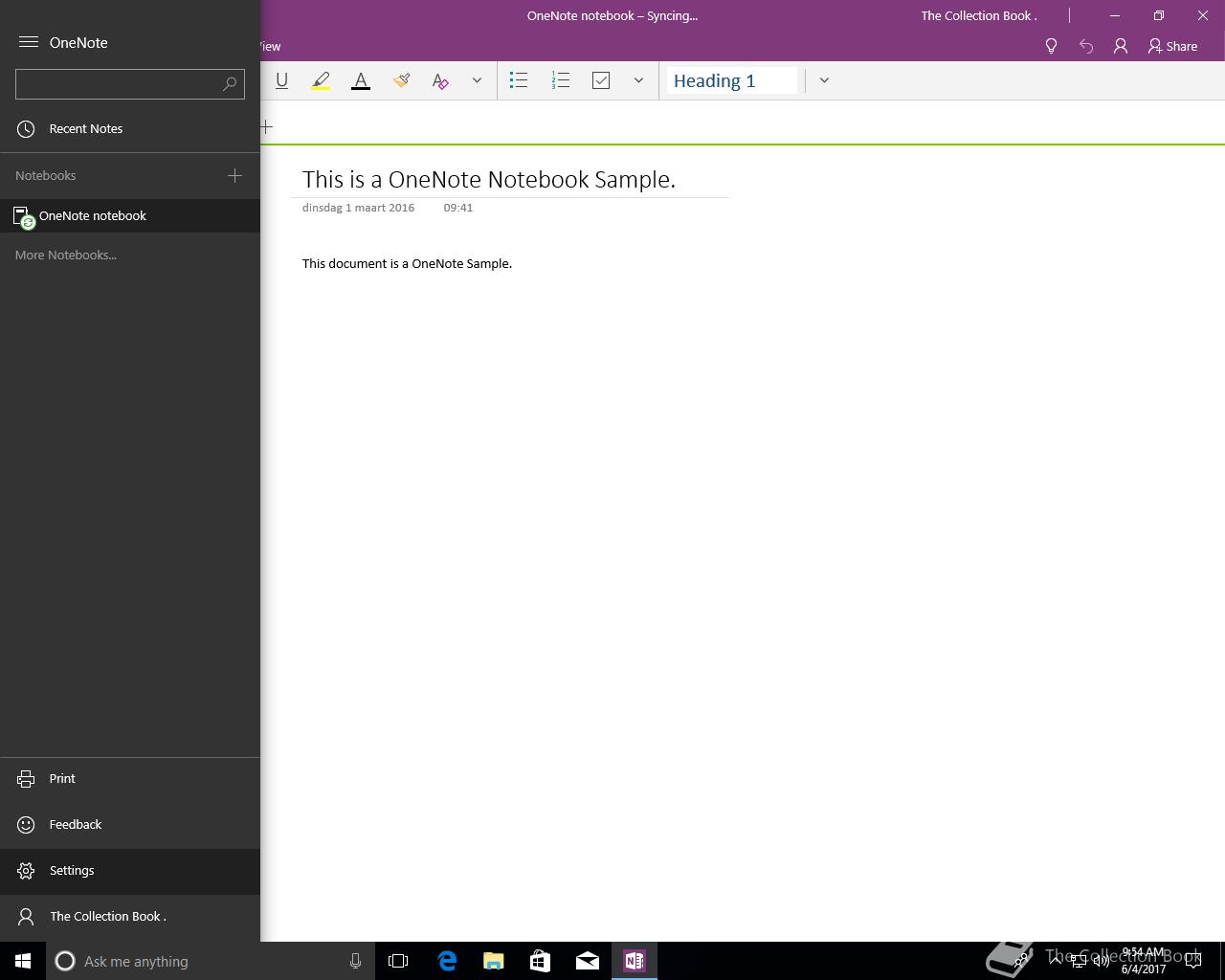Add a new section with plus
The image size is (1225, 980).
(267, 126)
